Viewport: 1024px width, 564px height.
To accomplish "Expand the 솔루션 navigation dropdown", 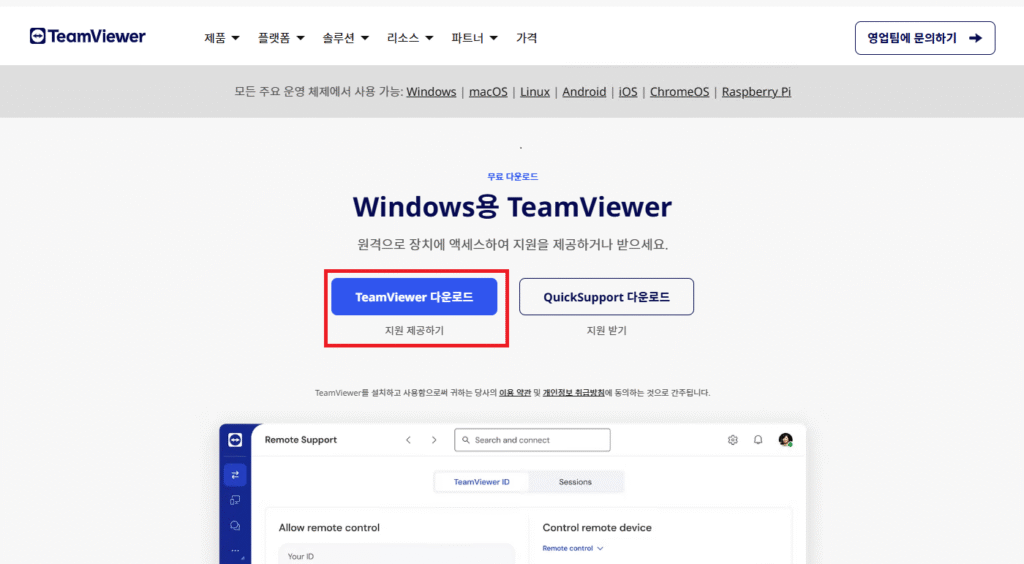I will 345,38.
